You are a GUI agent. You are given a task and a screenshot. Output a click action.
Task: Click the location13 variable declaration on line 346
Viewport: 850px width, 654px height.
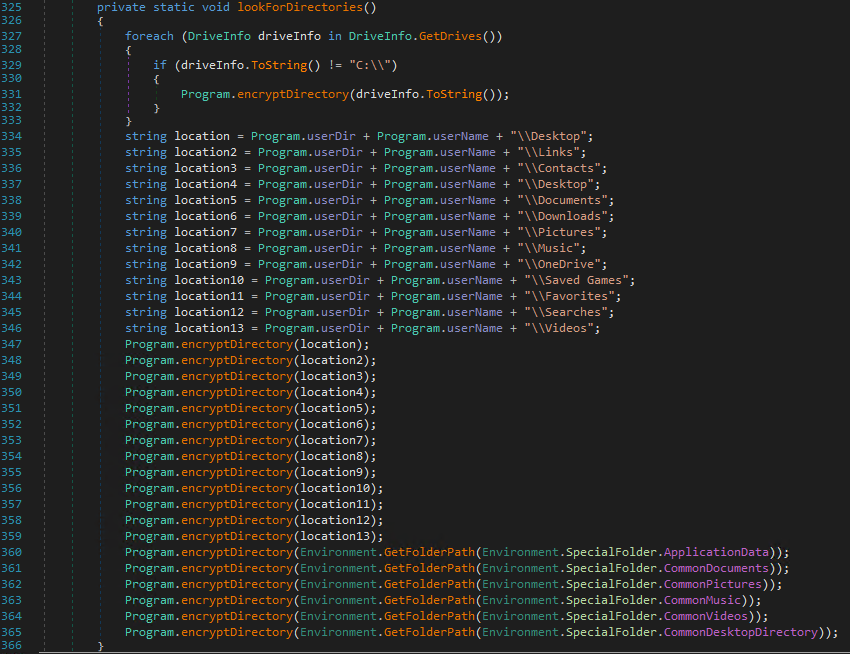click(209, 328)
